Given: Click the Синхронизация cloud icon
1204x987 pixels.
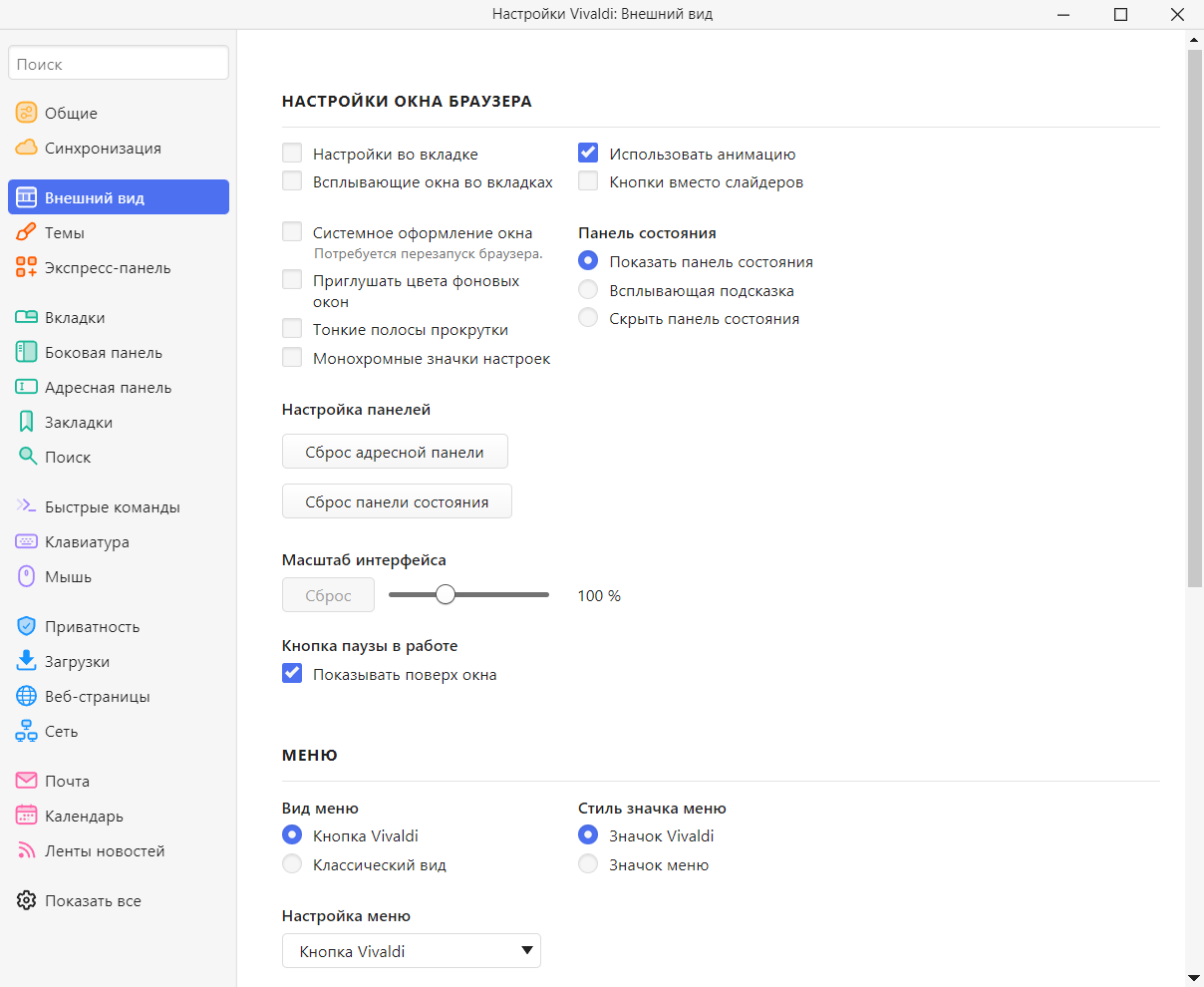Looking at the screenshot, I should tap(27, 148).
